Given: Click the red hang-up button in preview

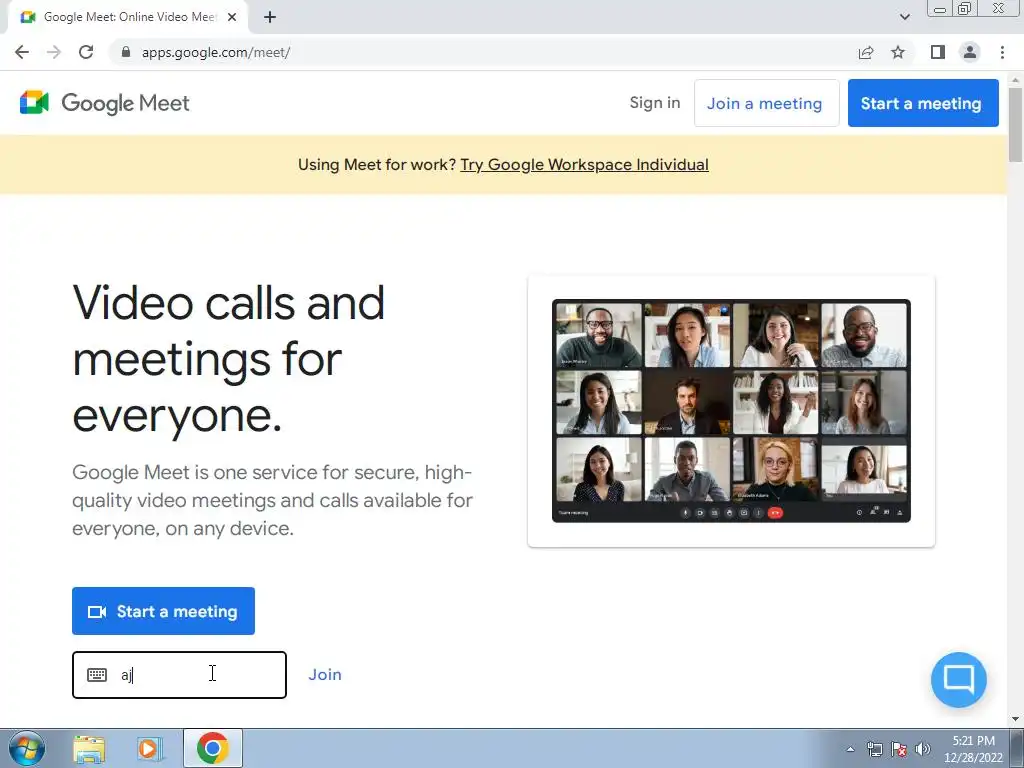Looking at the screenshot, I should [775, 513].
